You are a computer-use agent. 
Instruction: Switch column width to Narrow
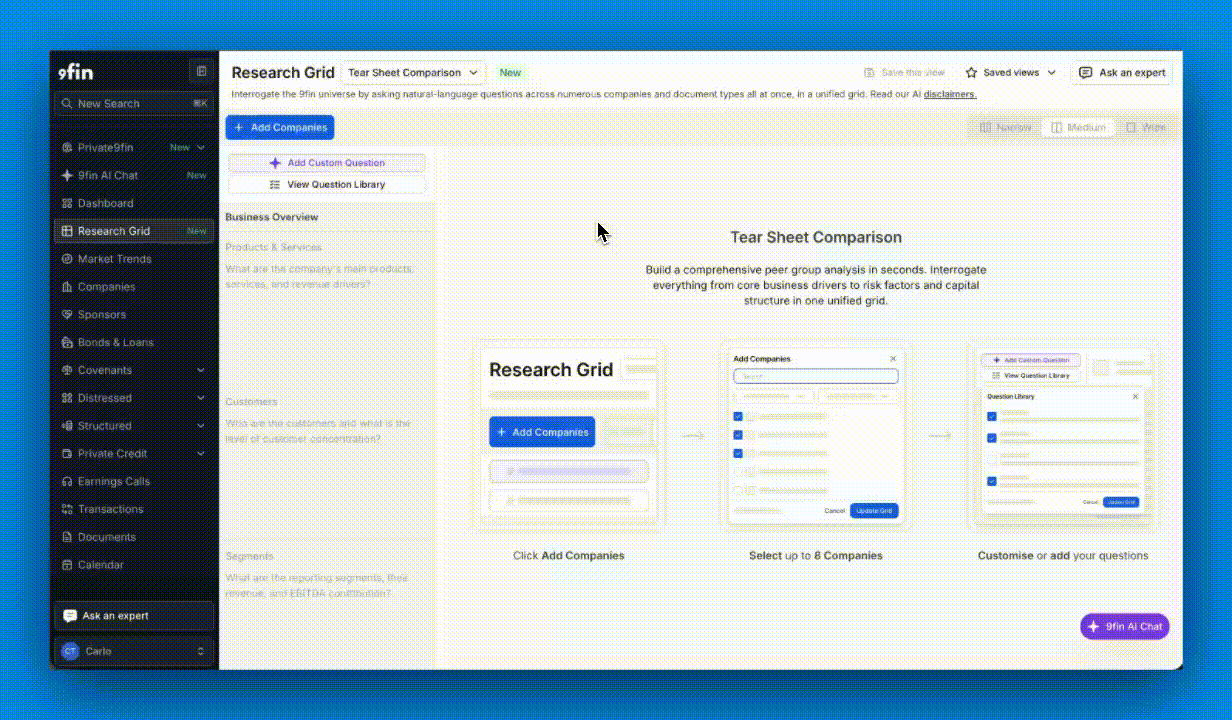click(1005, 128)
